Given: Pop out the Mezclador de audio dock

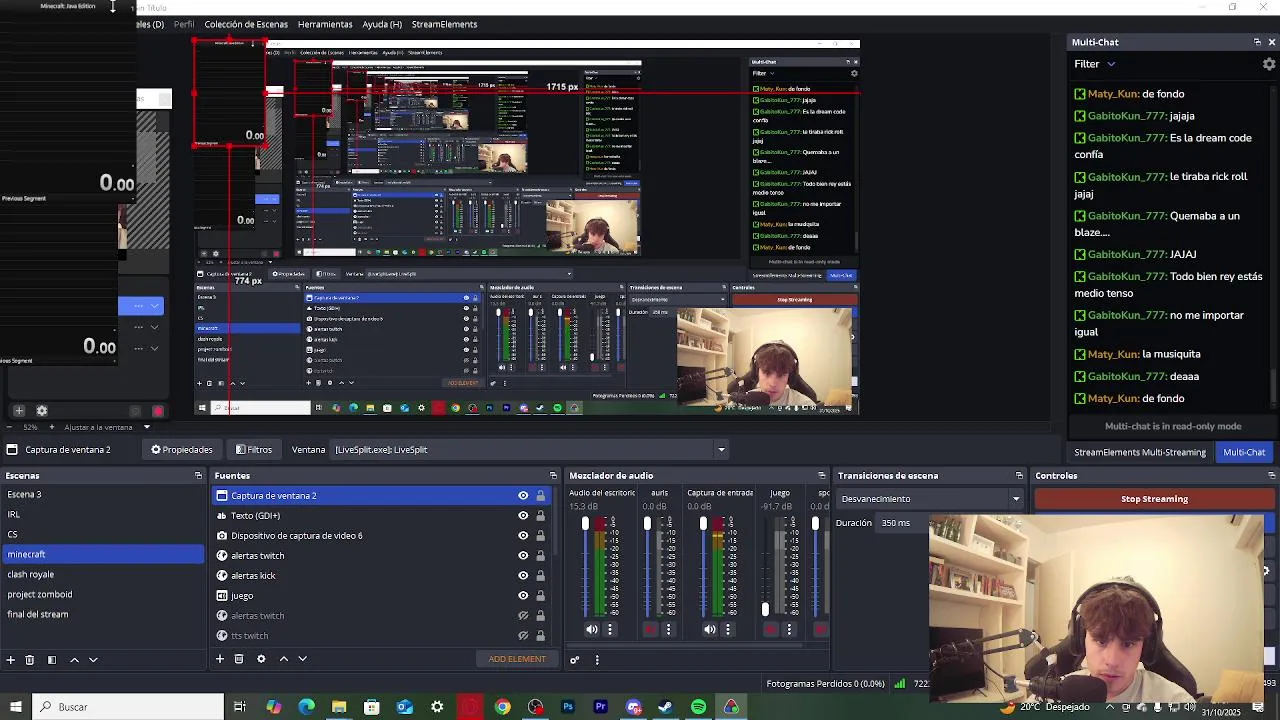Looking at the screenshot, I should point(822,476).
